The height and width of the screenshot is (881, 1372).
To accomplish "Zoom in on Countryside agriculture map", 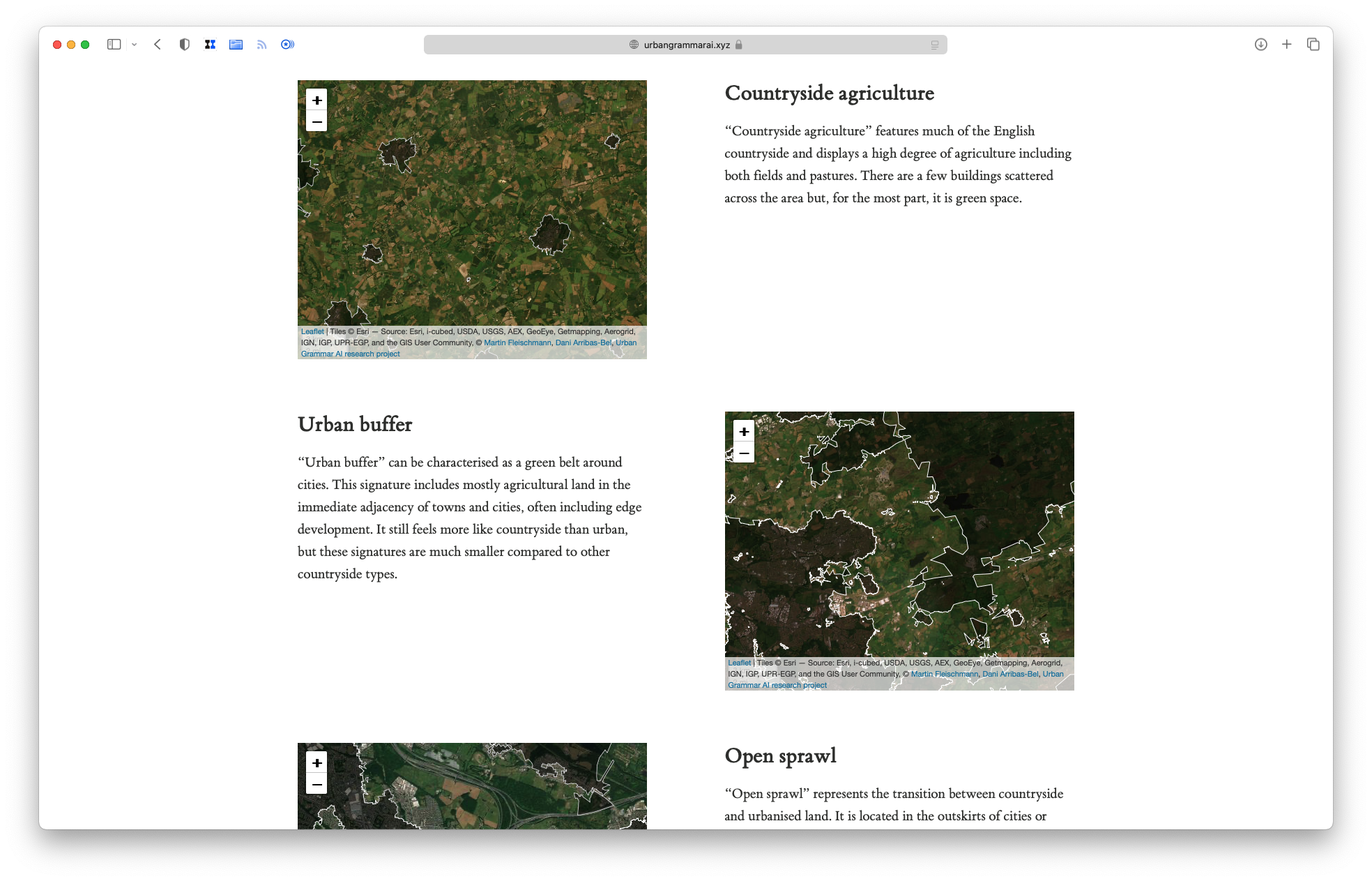I will click(317, 100).
